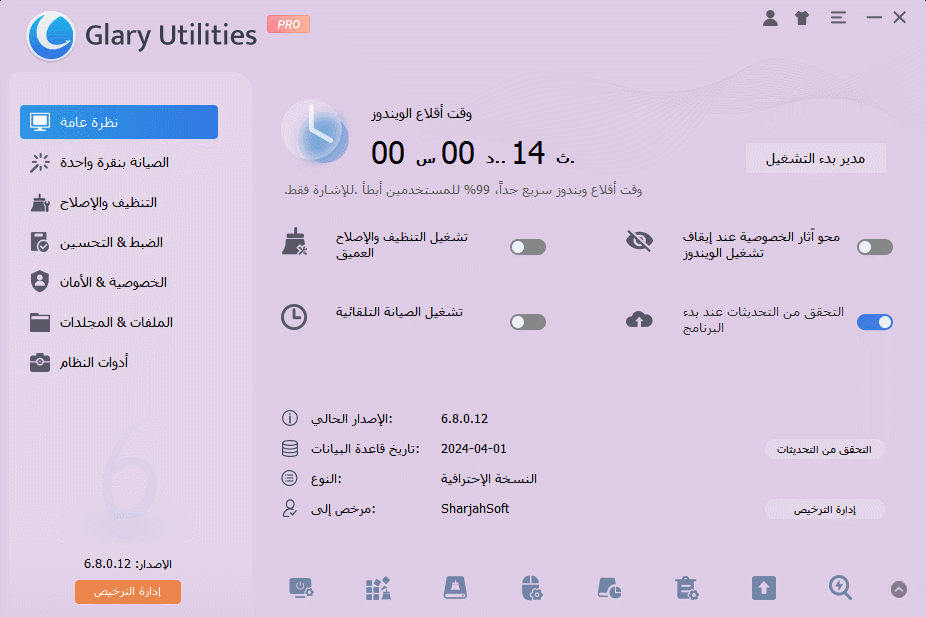This screenshot has width=926, height=617.
Task: Click the info icon beside current version
Action: click(289, 419)
